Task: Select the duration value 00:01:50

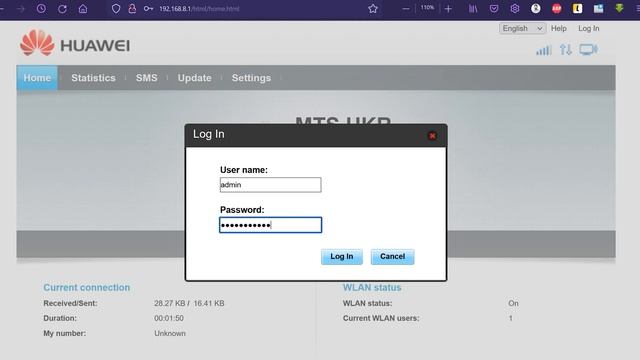Action: 169,318
